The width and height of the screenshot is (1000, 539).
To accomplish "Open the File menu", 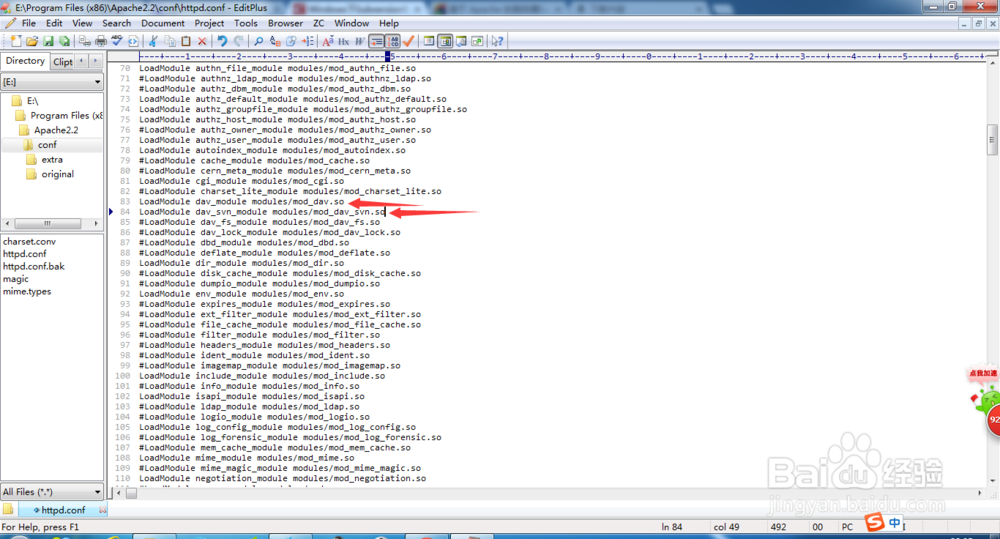I will (x=29, y=23).
